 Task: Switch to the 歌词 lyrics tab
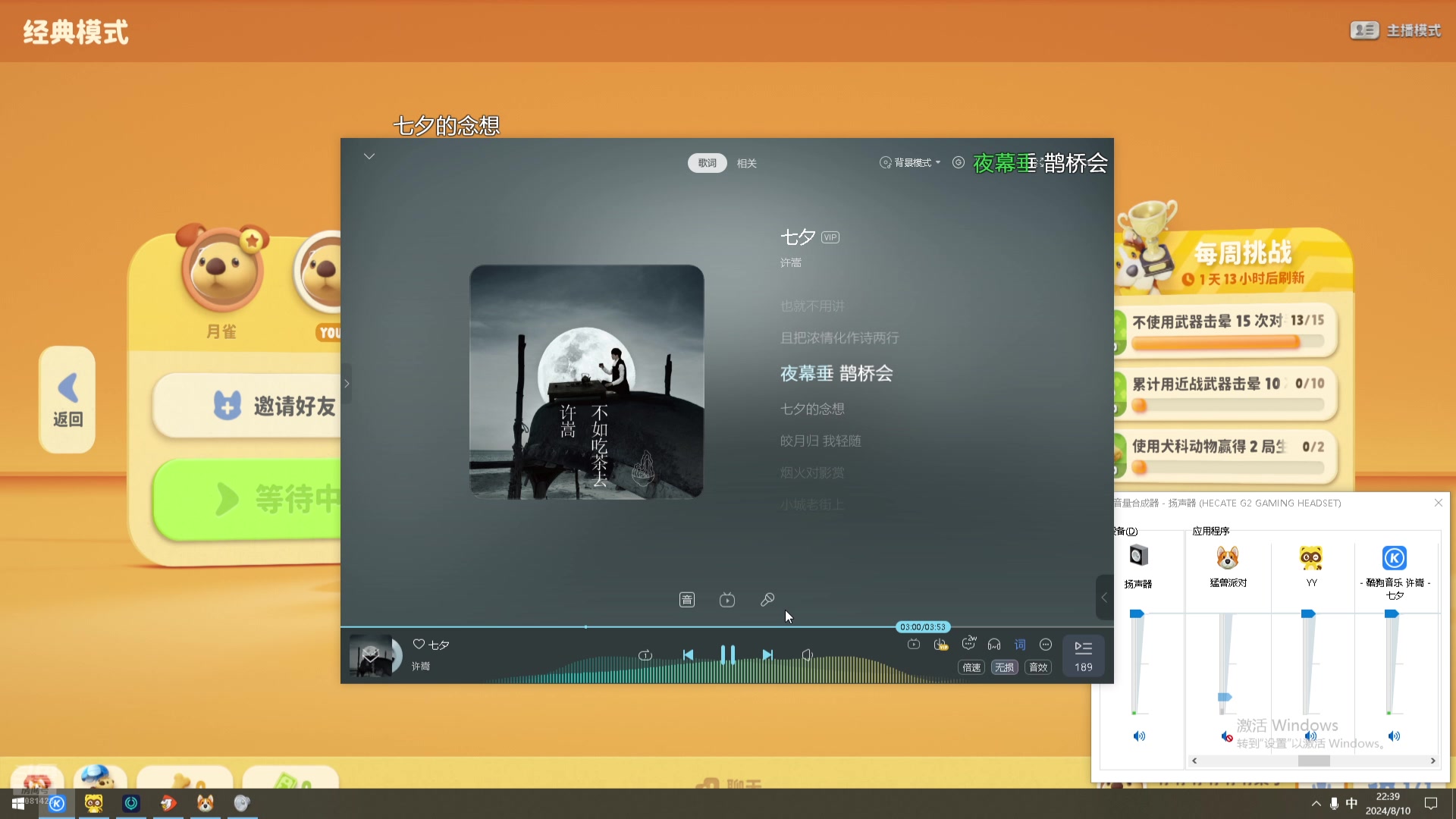pos(707,163)
